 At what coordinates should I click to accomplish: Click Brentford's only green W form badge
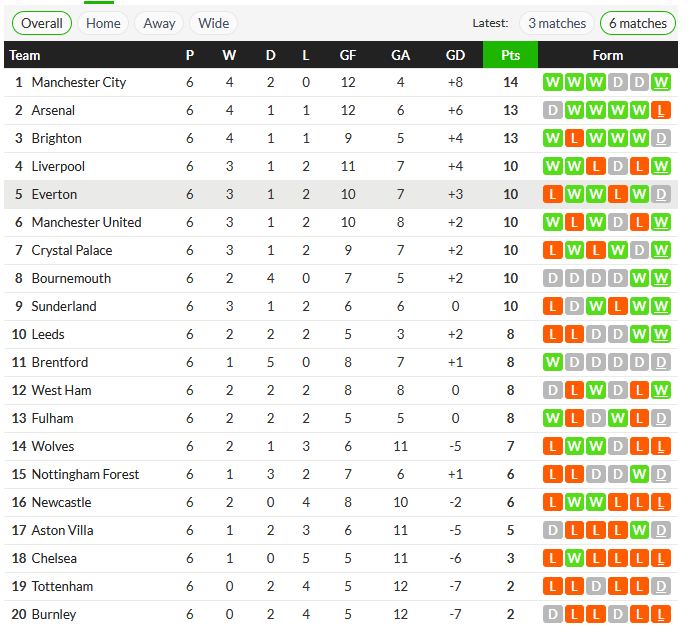[553, 362]
